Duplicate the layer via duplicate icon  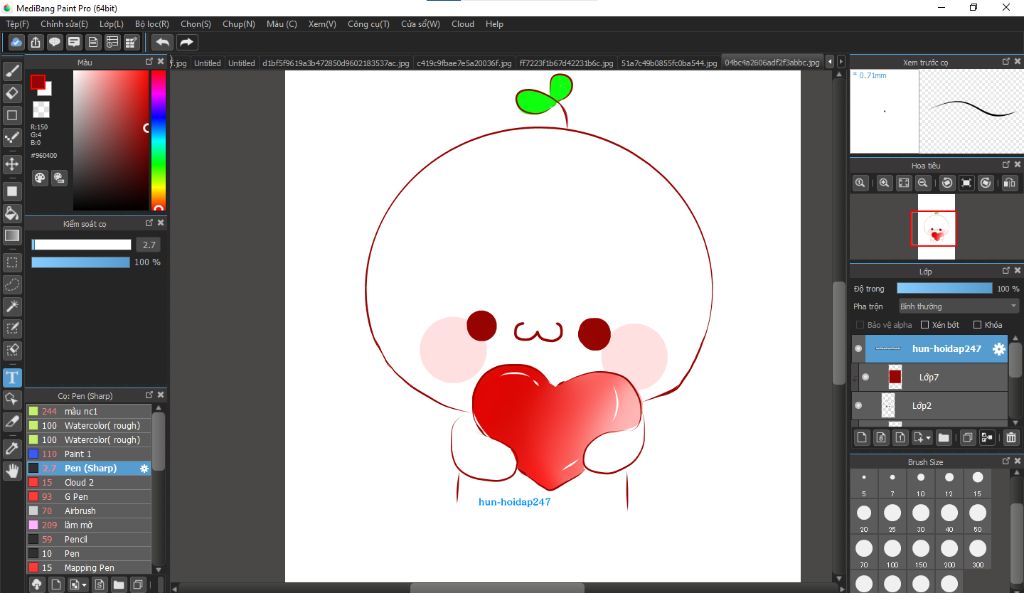click(x=967, y=438)
